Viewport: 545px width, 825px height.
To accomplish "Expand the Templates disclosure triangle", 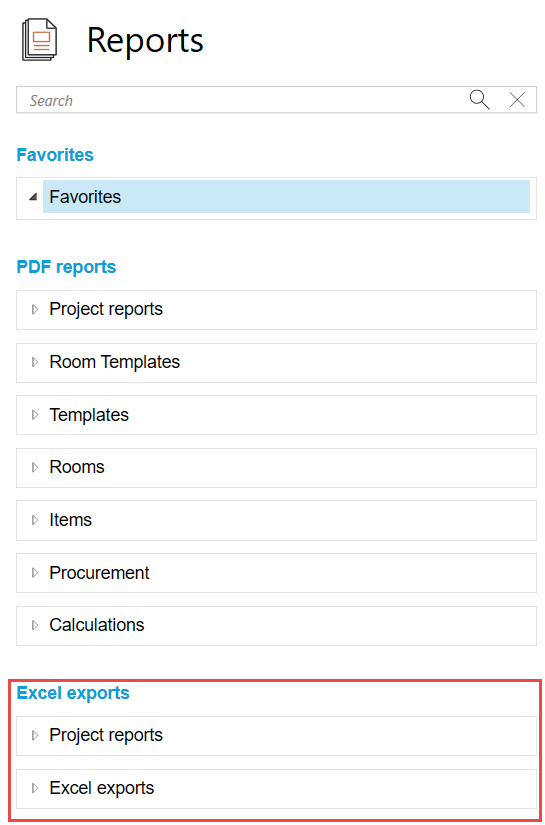I will tap(35, 415).
